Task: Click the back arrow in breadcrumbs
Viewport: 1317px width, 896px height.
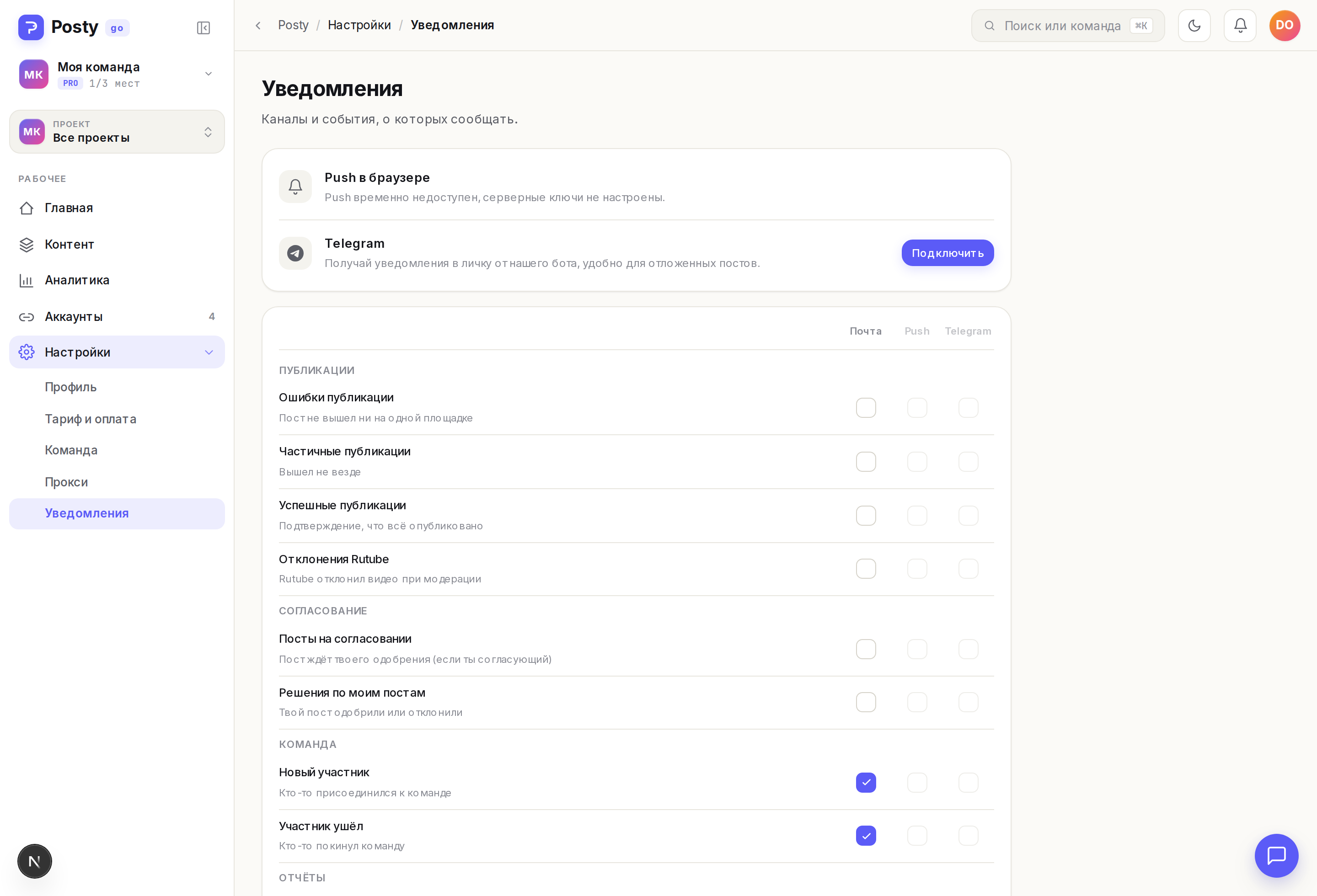Action: point(258,26)
